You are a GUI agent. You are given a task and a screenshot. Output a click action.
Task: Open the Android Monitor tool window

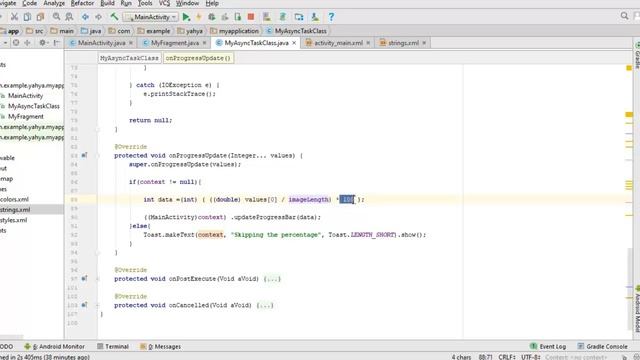click(x=54, y=347)
